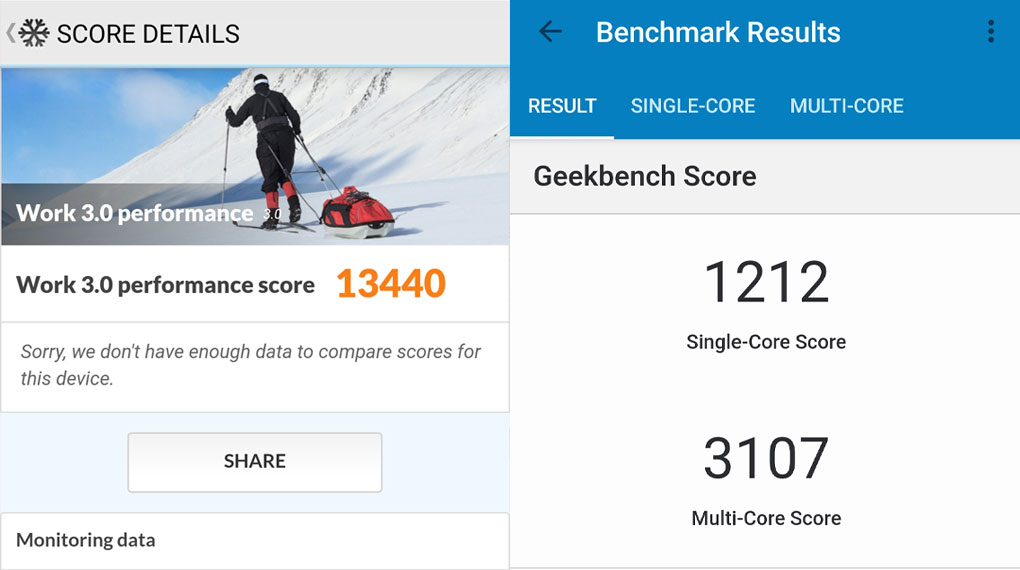The image size is (1020, 570).
Task: Switch to the RESULT tab
Action: click(x=562, y=106)
